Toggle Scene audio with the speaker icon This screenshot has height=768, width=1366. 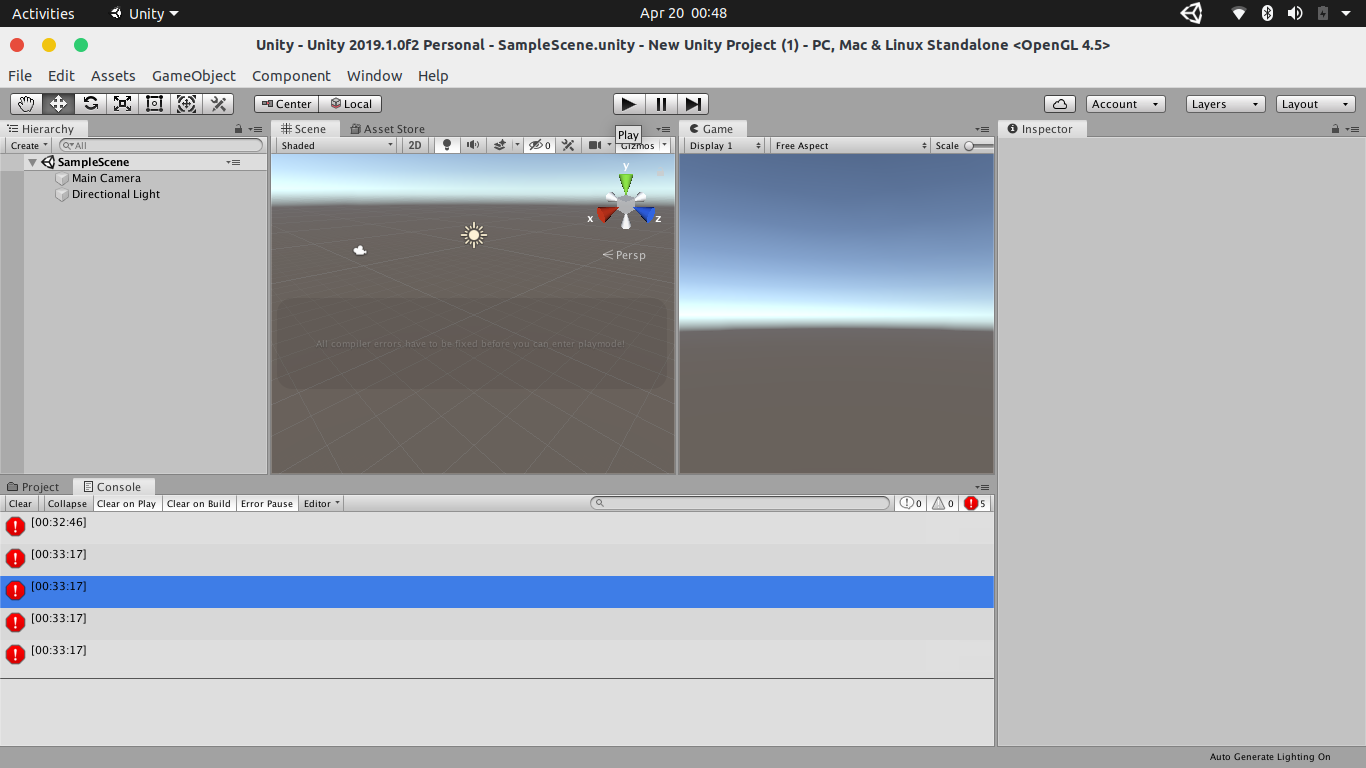pos(472,145)
